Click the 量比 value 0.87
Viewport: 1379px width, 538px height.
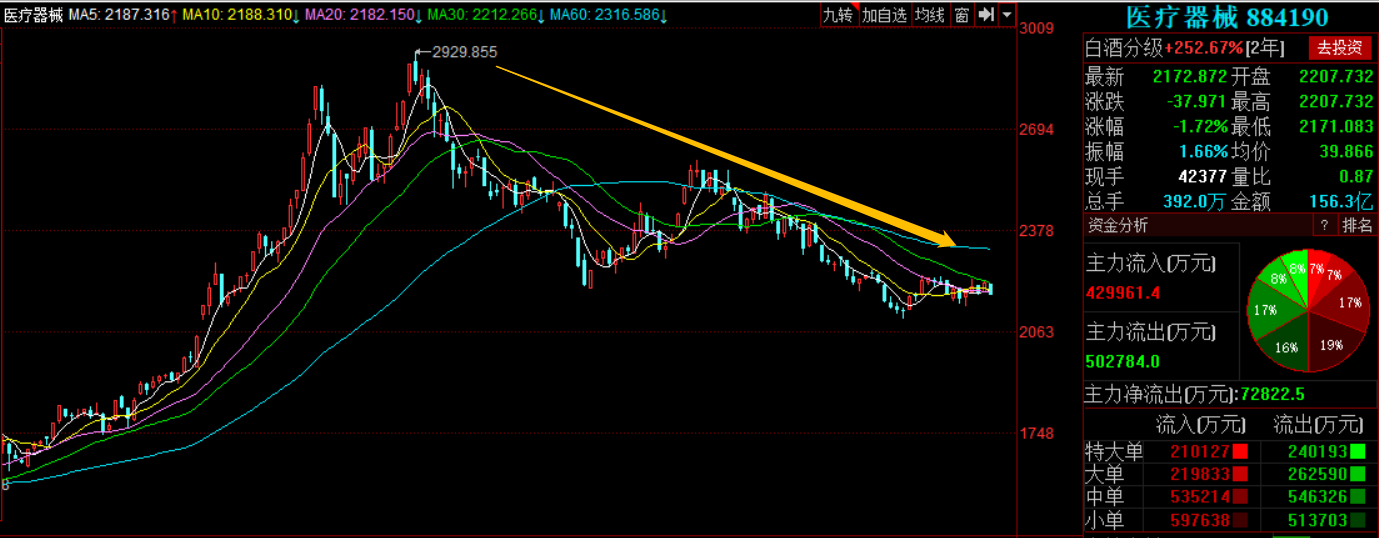1355,176
